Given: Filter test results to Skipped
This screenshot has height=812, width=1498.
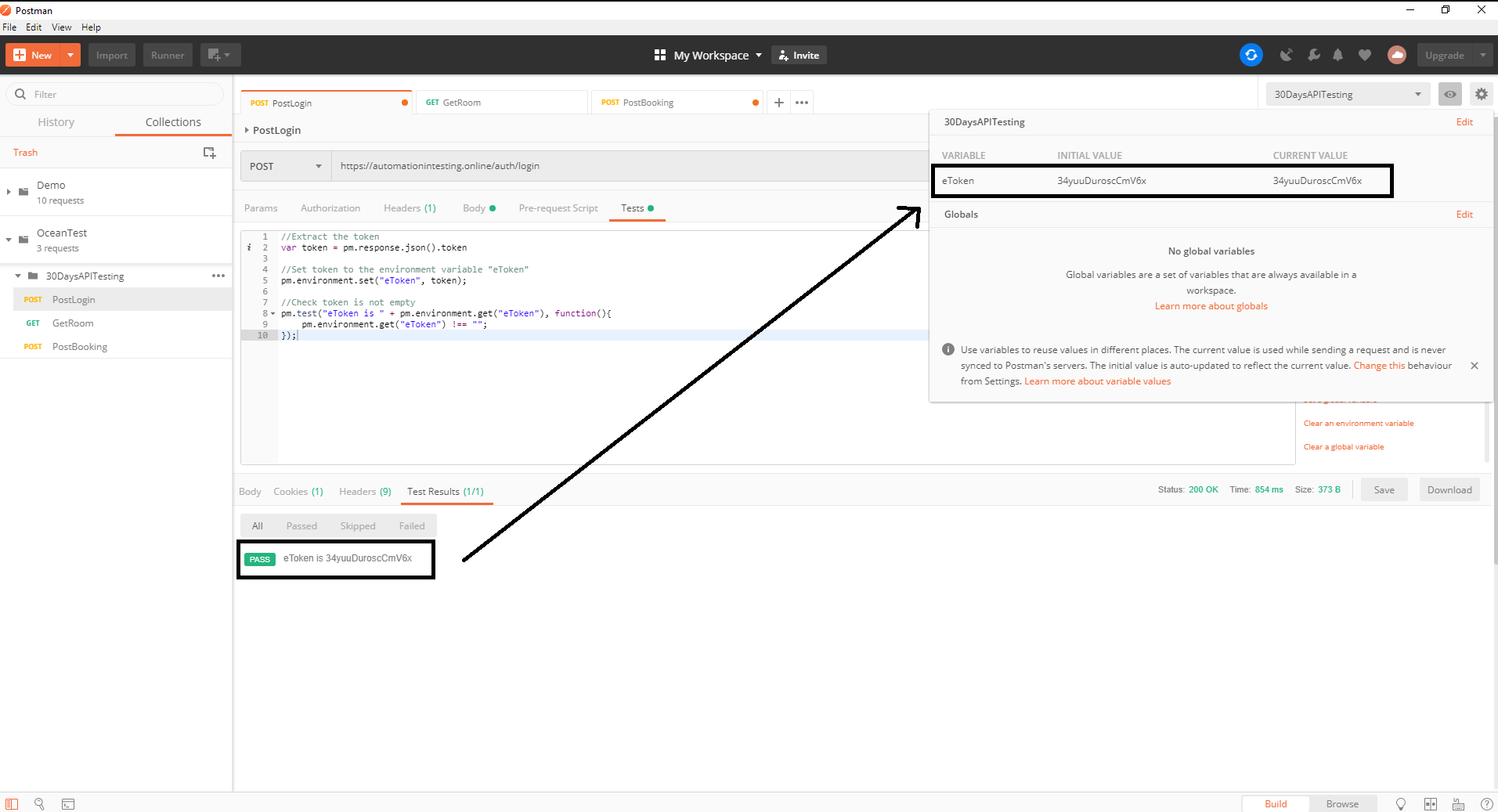Looking at the screenshot, I should (358, 526).
